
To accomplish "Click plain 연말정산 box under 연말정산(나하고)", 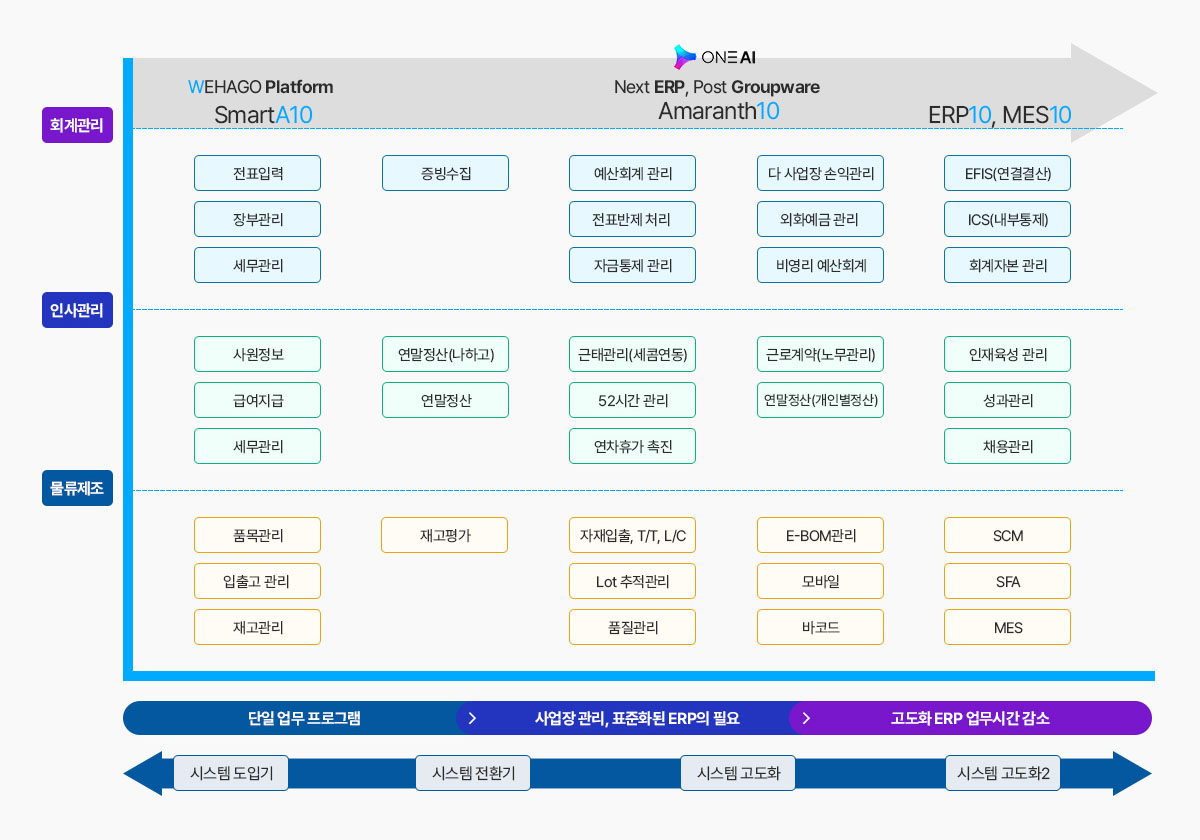I will pos(445,400).
